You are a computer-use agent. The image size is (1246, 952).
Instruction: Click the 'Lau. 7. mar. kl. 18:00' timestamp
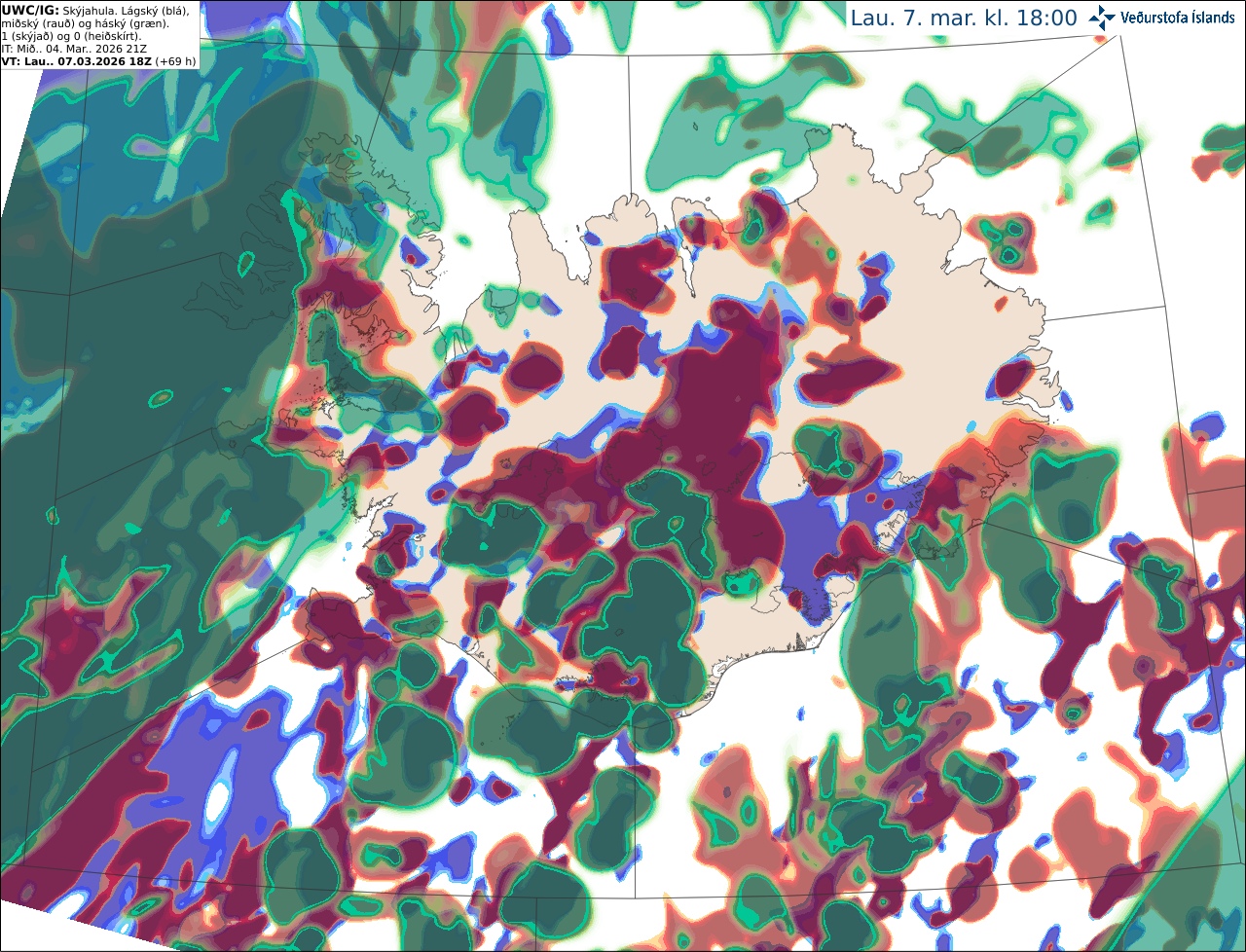[964, 18]
